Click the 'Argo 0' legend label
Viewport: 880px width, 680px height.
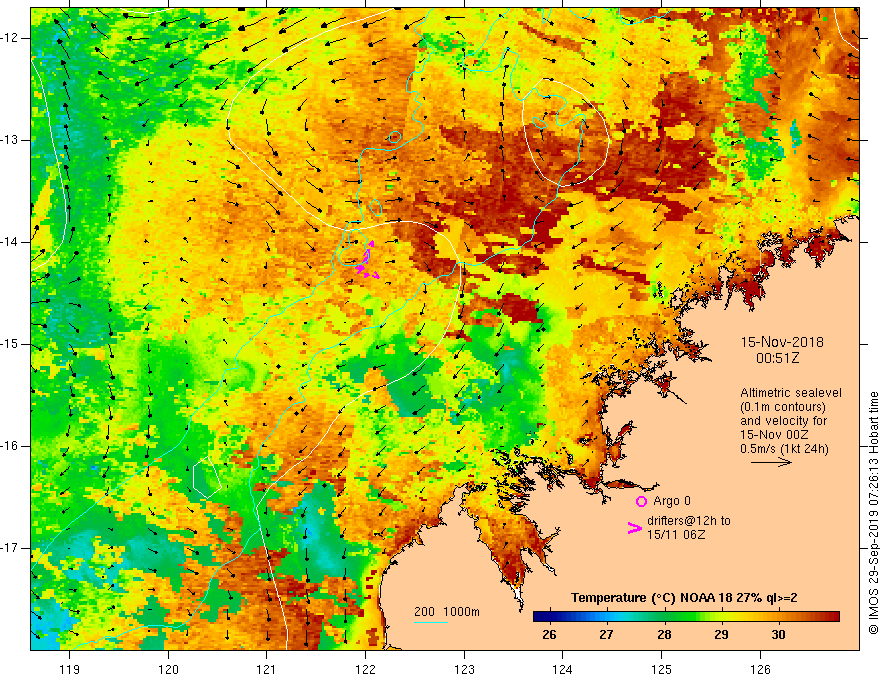672,501
